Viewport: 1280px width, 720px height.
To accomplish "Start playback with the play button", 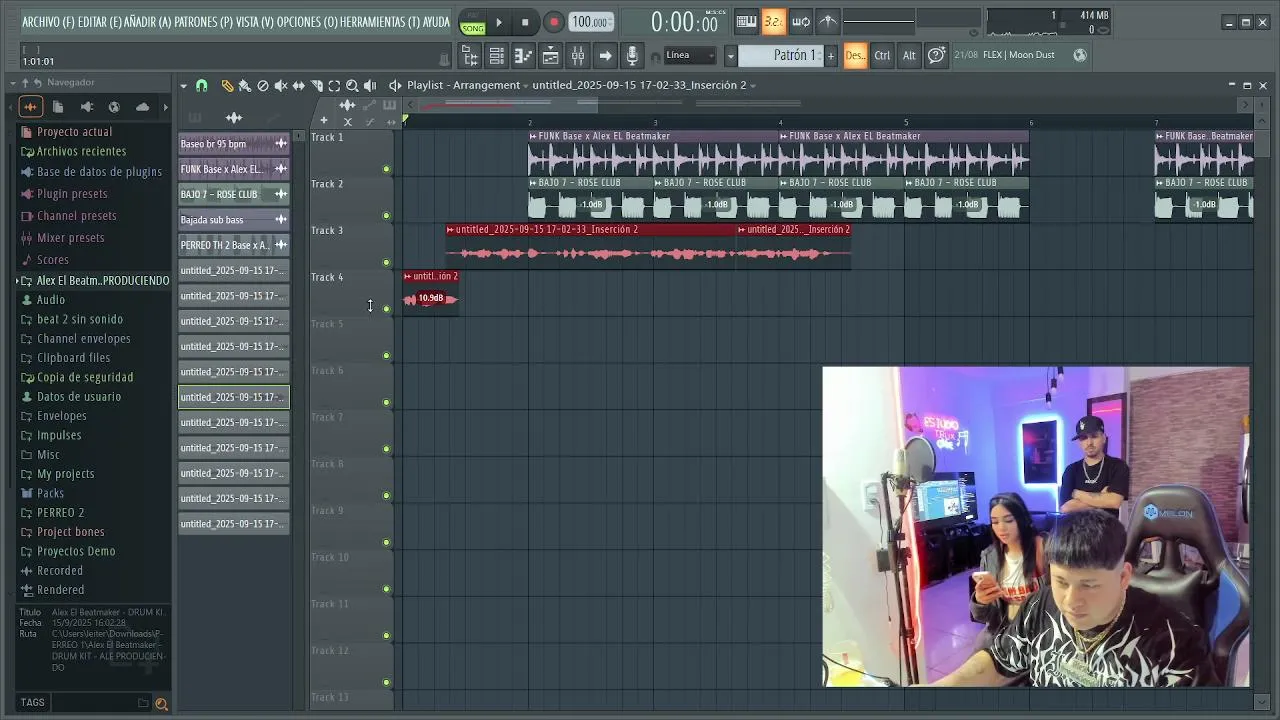I will [499, 22].
